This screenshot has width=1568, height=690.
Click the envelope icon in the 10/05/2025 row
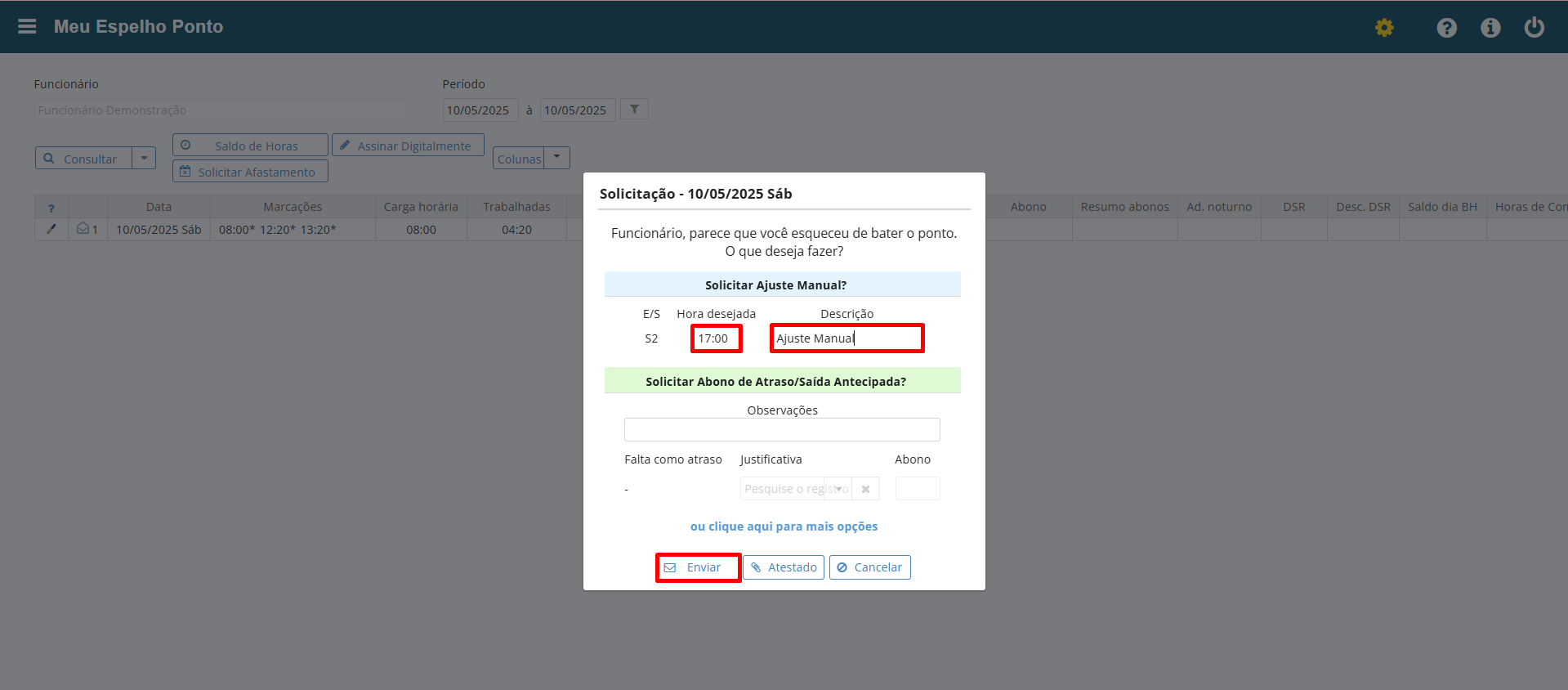tap(83, 229)
